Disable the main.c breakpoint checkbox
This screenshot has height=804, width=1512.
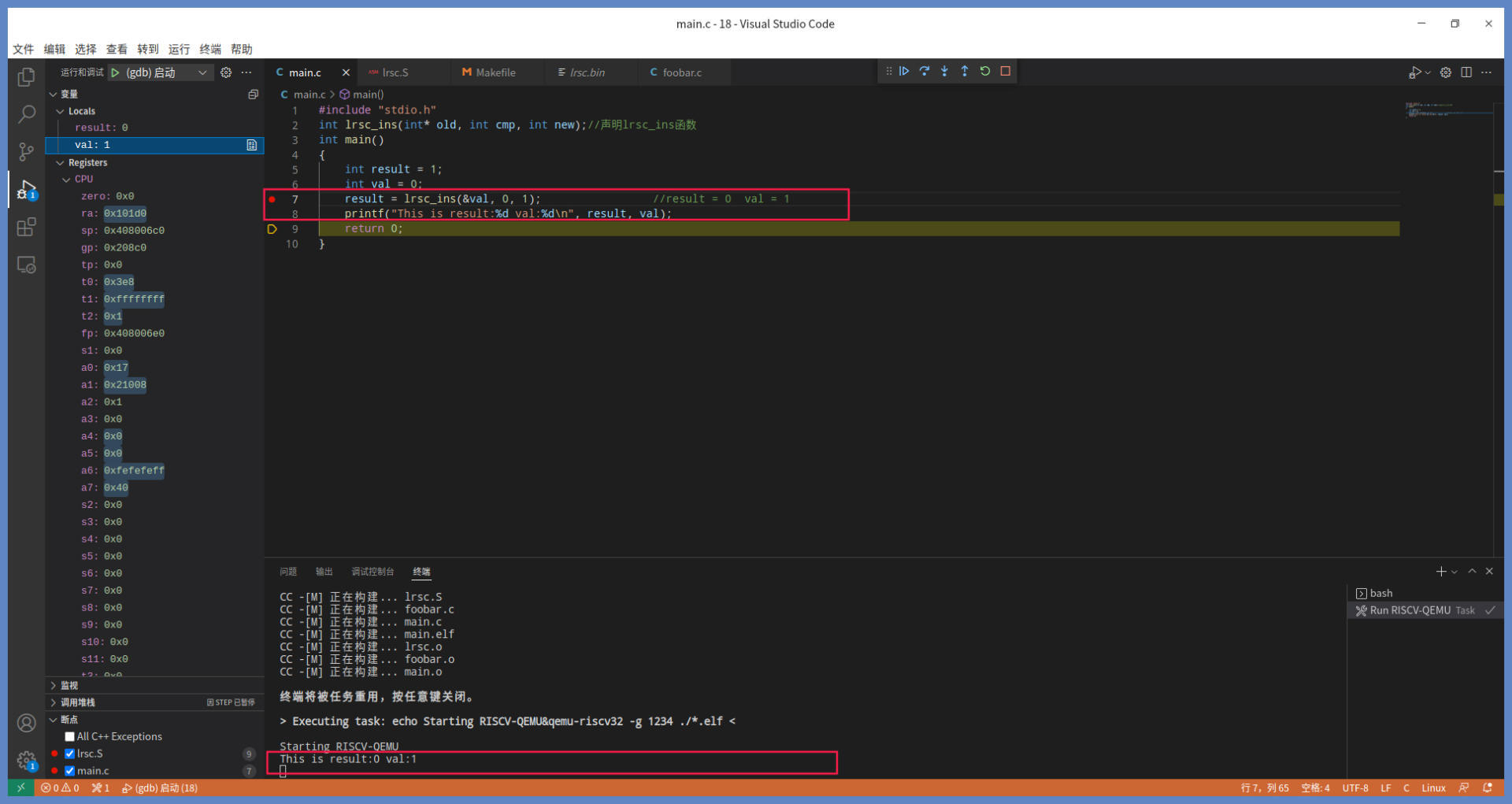click(x=70, y=772)
